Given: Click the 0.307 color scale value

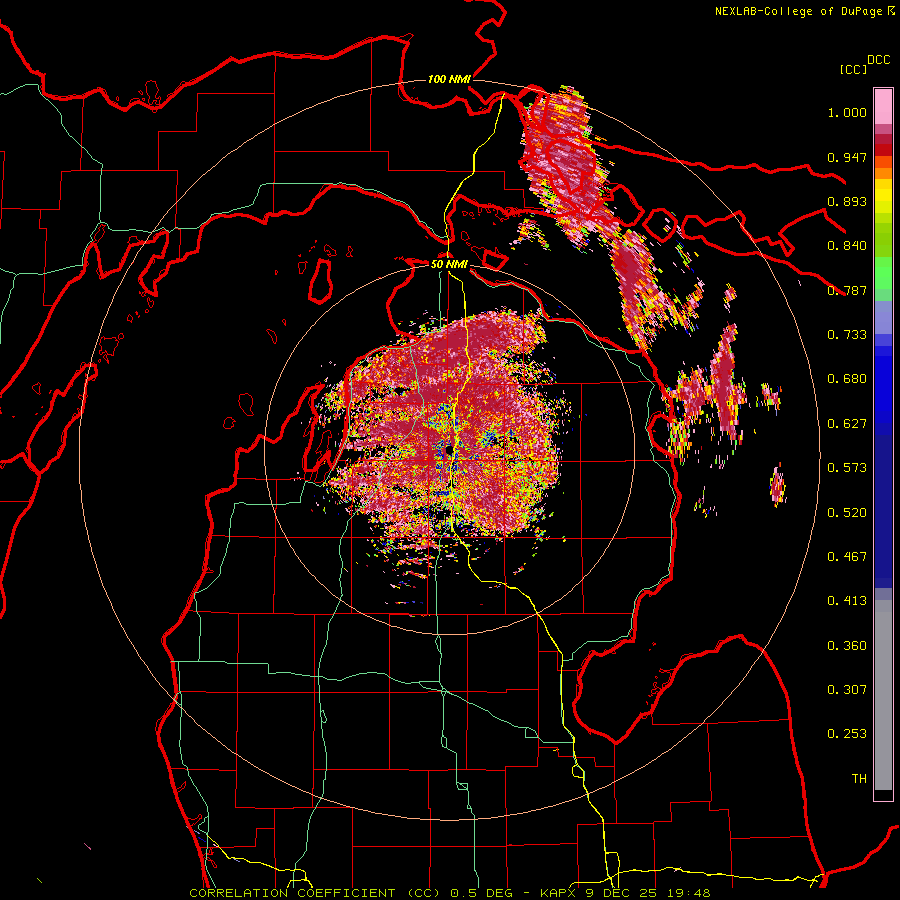Looking at the screenshot, I should point(847,689).
